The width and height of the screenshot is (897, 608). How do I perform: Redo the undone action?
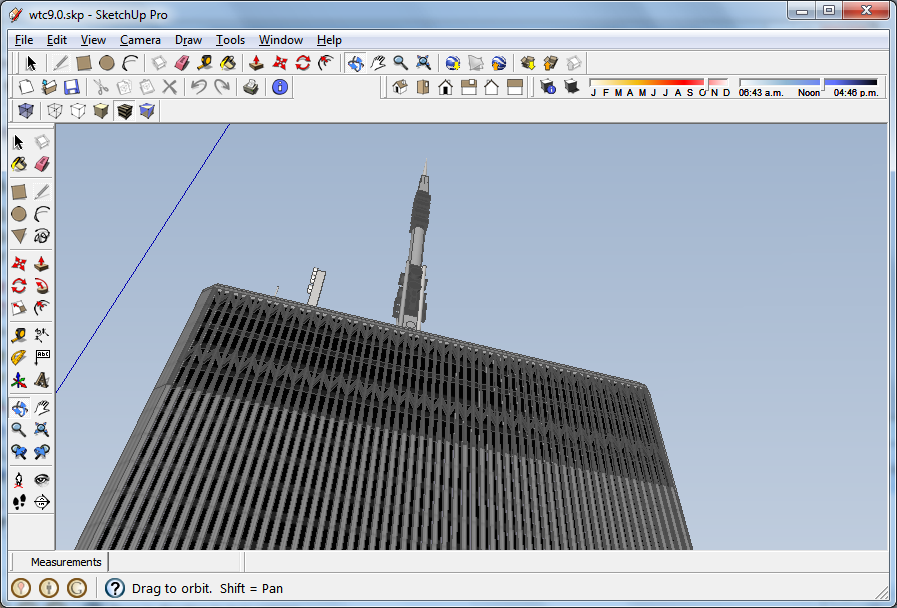(x=221, y=87)
